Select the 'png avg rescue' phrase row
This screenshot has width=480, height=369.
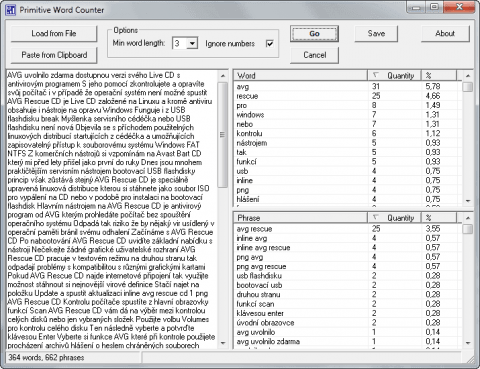click(x=348, y=266)
